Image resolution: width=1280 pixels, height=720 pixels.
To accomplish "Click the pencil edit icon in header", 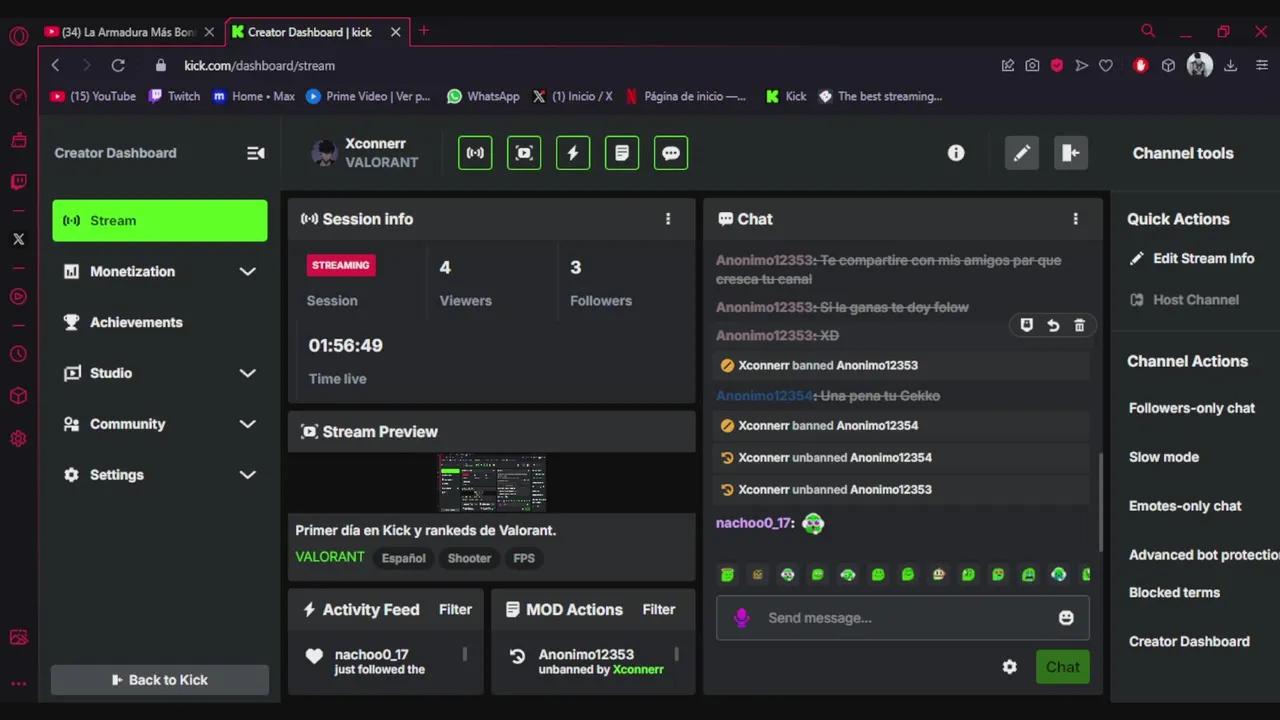I will coord(1022,153).
